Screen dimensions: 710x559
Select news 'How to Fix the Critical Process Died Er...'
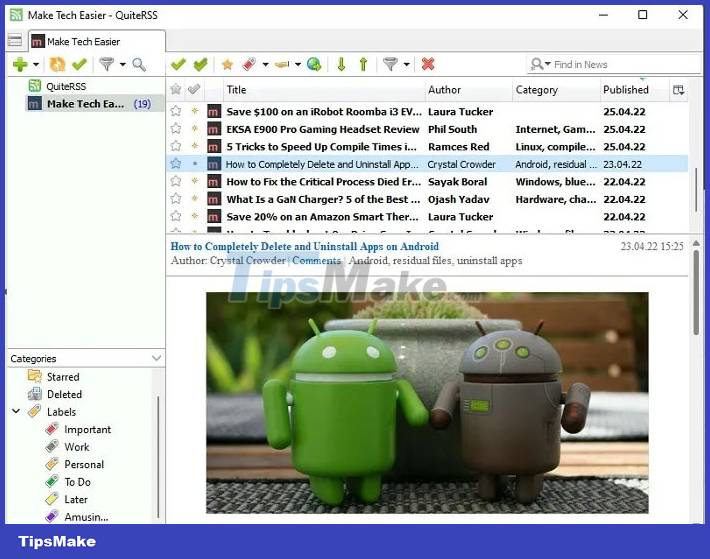(324, 182)
